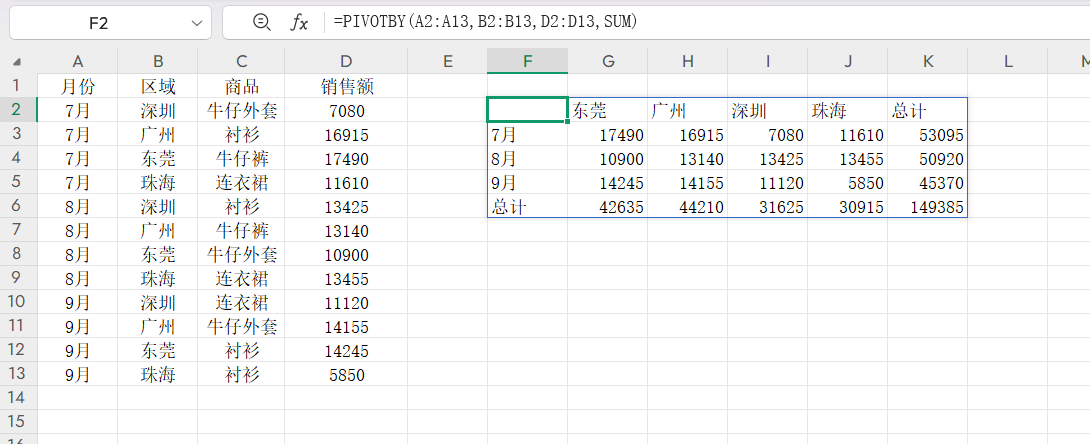Click the 销售额 header cell

click(346, 86)
